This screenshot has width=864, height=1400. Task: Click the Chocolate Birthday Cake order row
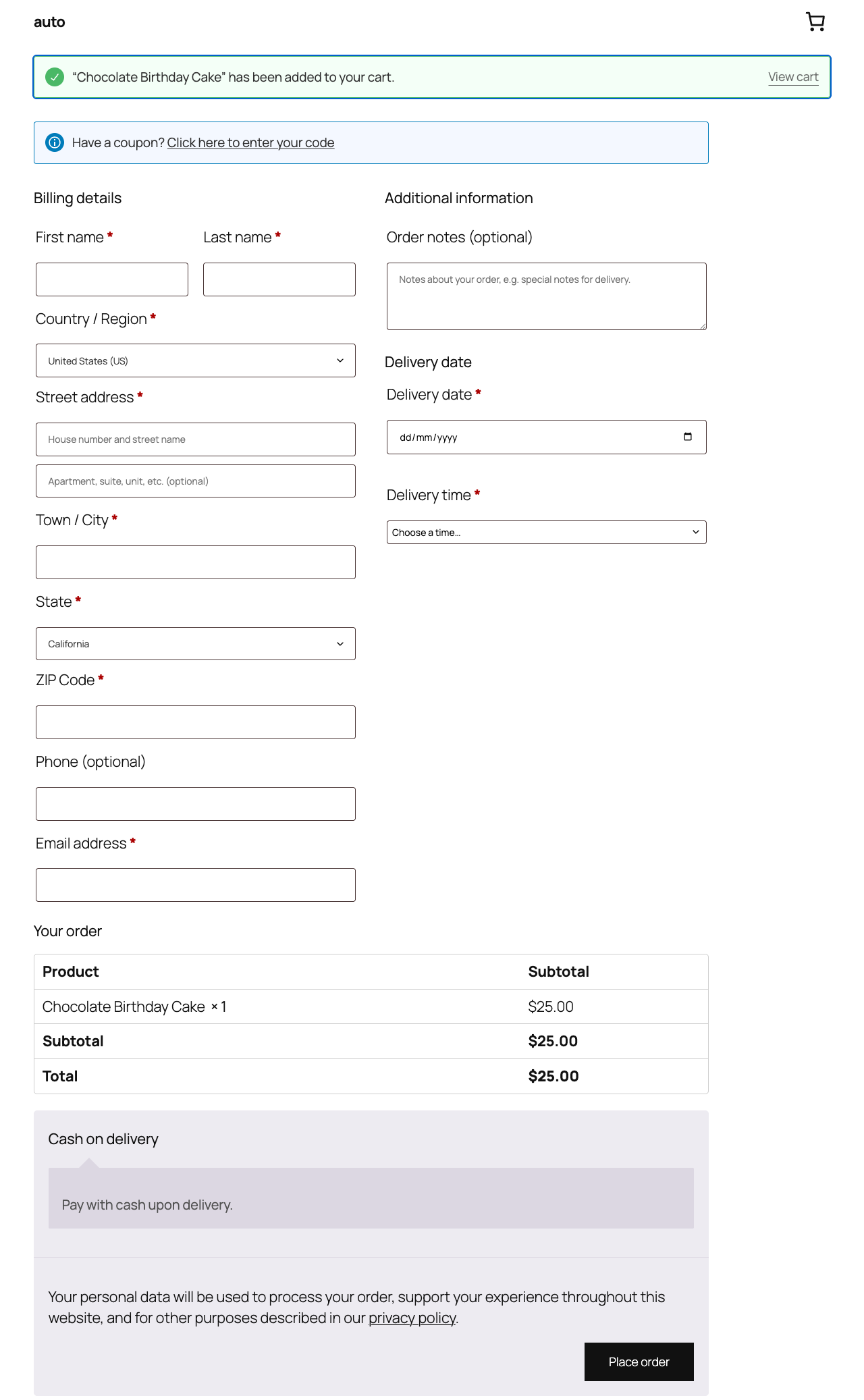(371, 1006)
